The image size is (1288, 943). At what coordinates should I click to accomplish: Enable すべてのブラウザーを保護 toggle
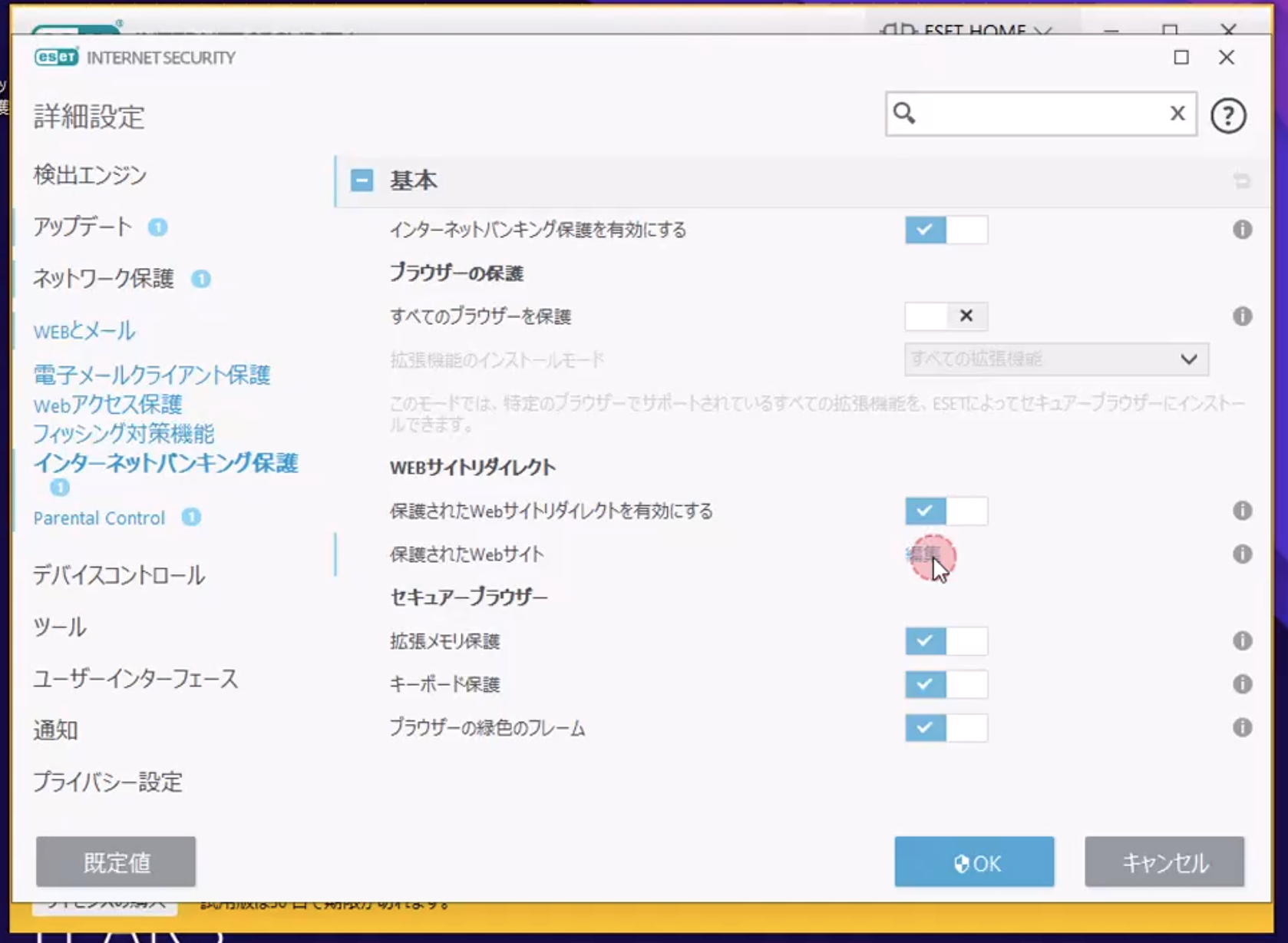pyautogui.click(x=946, y=316)
